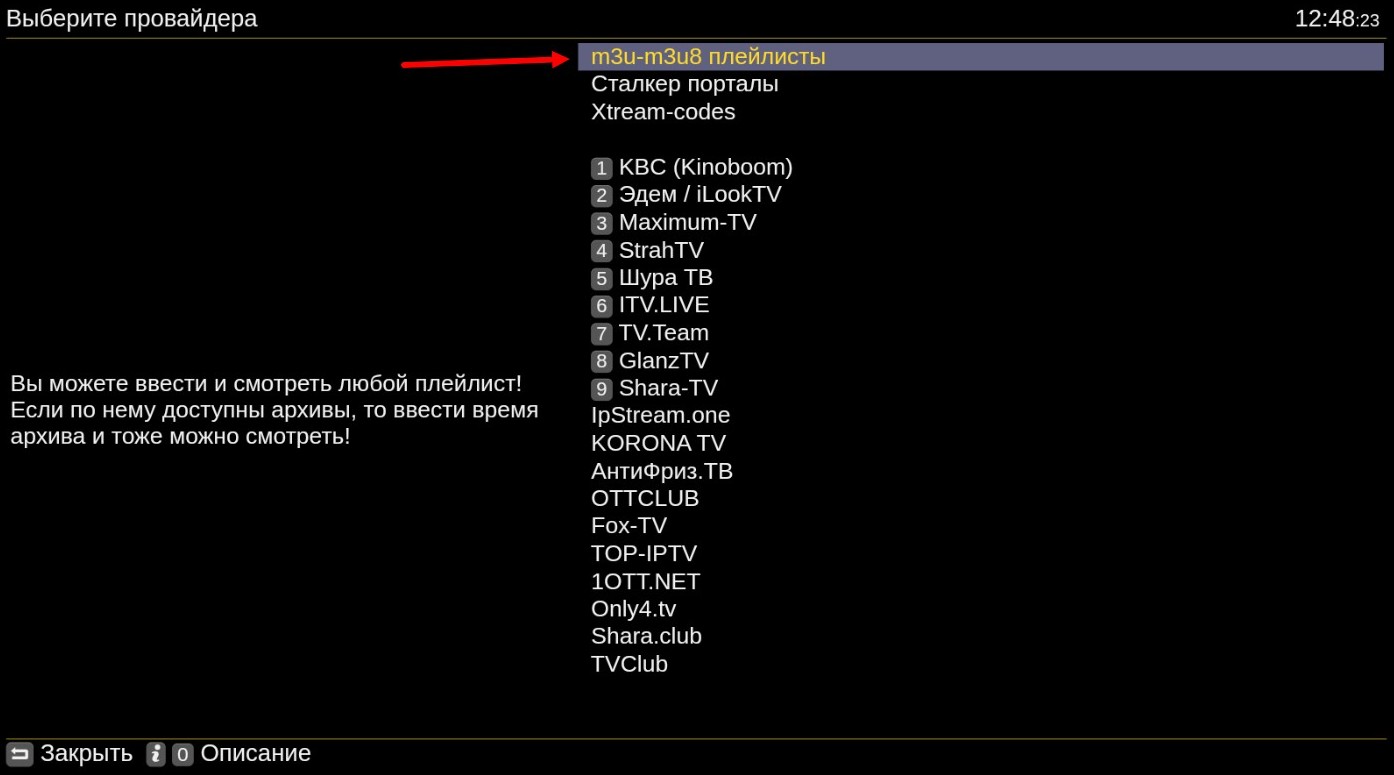Screen dimensions: 1394x775
Task: Open the АнтиФриз.ТВ provider
Action: pos(662,470)
